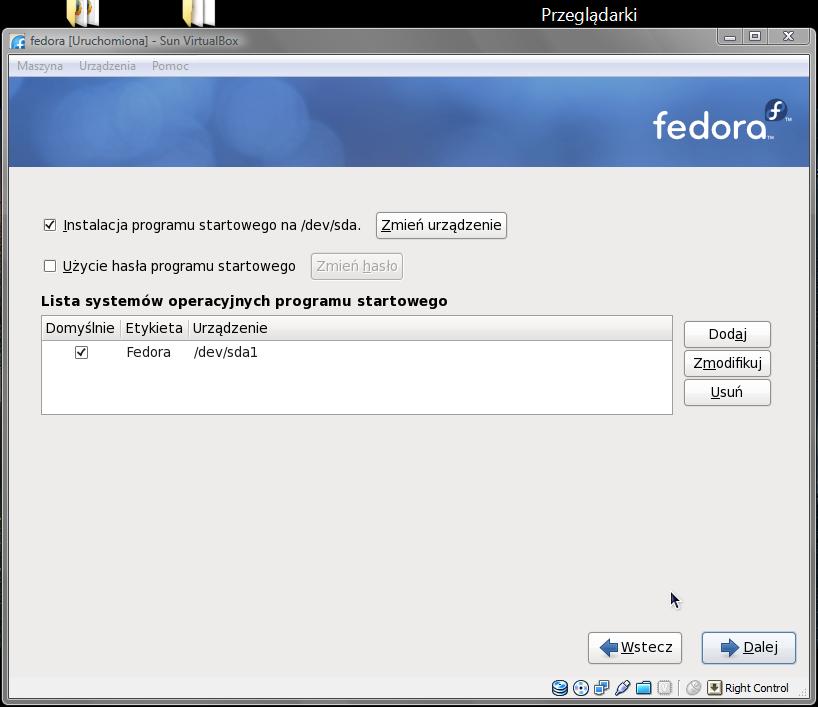
Task: Sort by the Urządzenie column header
Action: 430,328
